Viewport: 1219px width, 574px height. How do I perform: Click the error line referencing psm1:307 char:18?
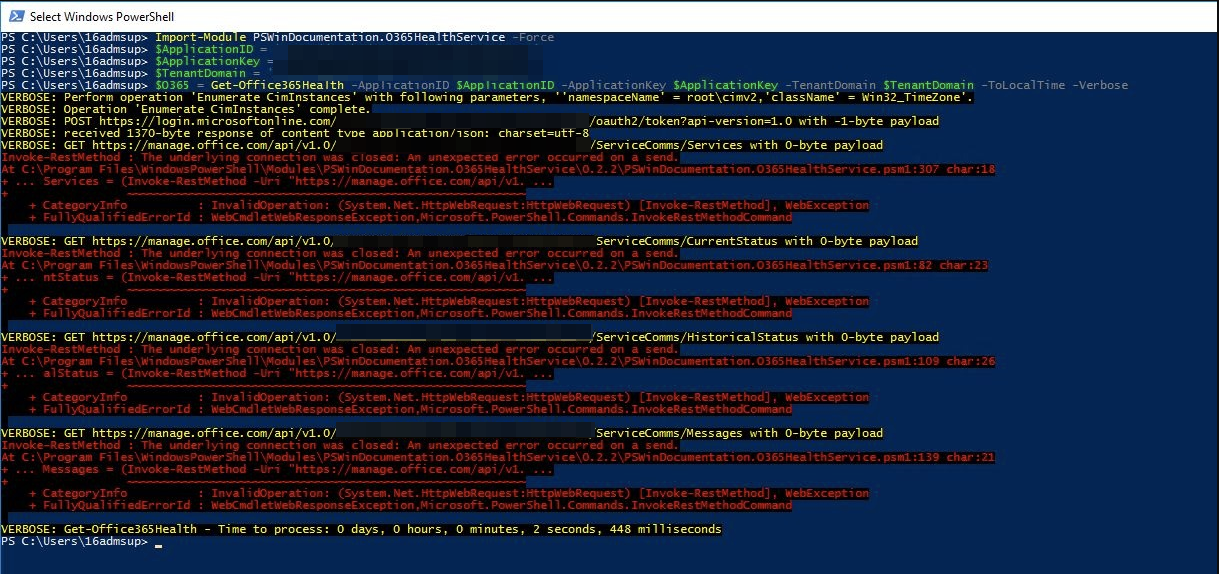498,169
